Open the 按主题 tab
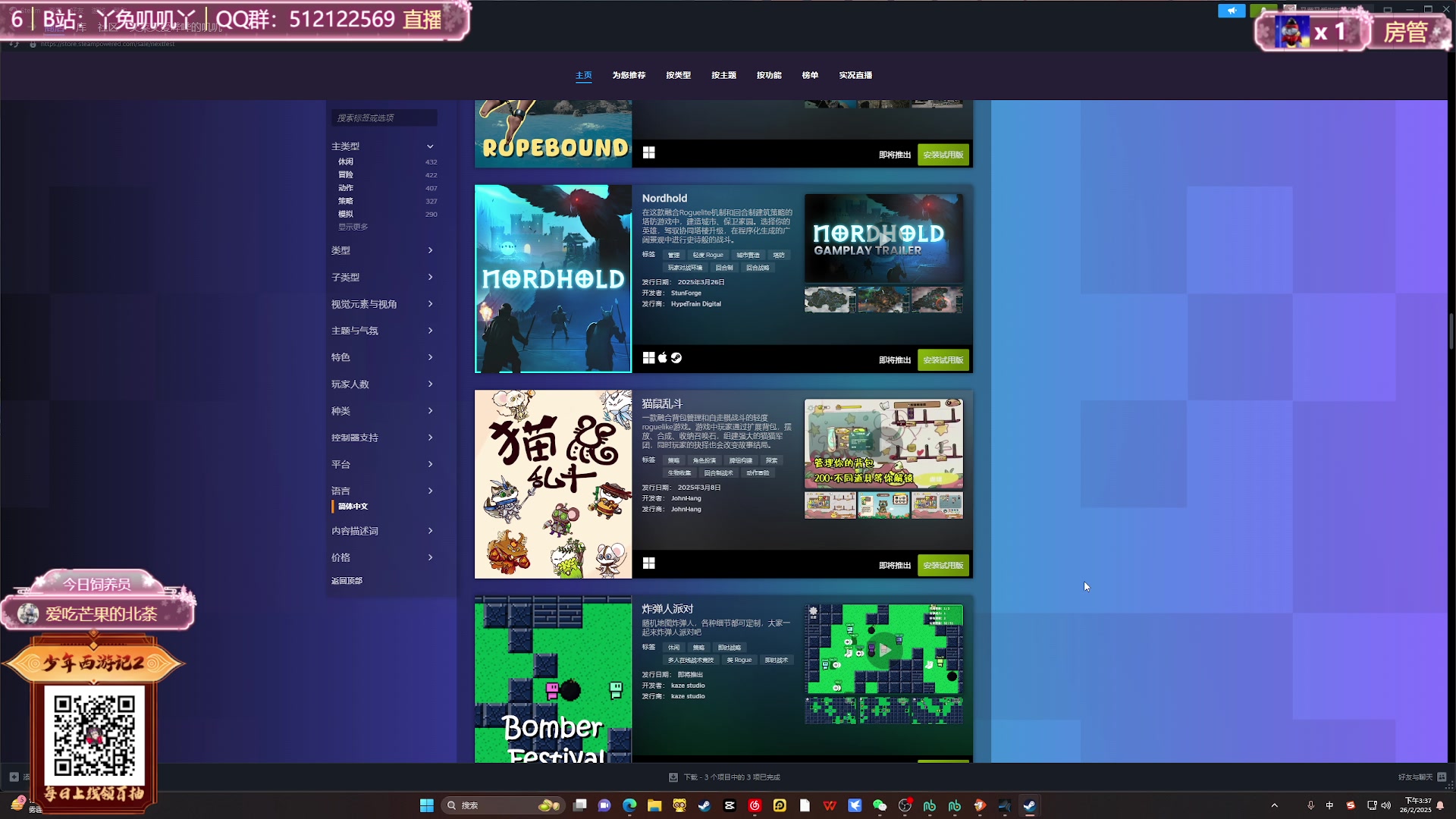Screen dimensions: 1456x819 tap(723, 75)
